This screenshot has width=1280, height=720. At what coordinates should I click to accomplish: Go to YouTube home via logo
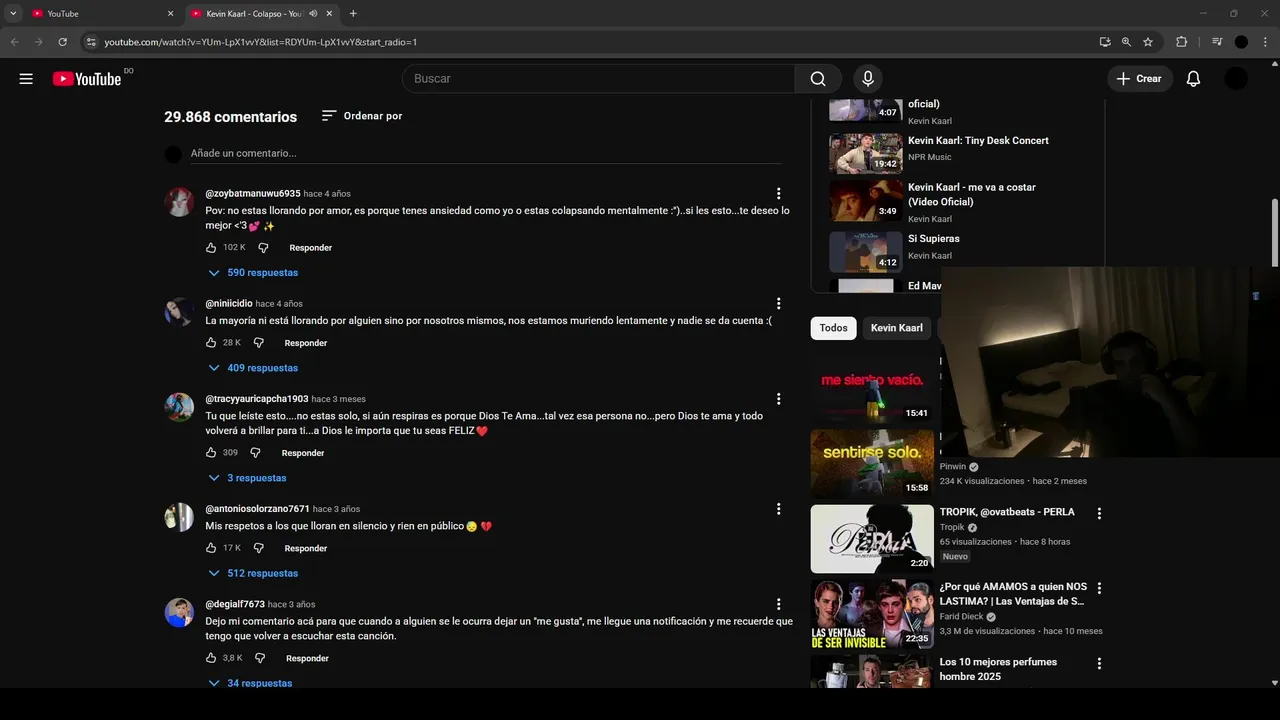(x=87, y=79)
